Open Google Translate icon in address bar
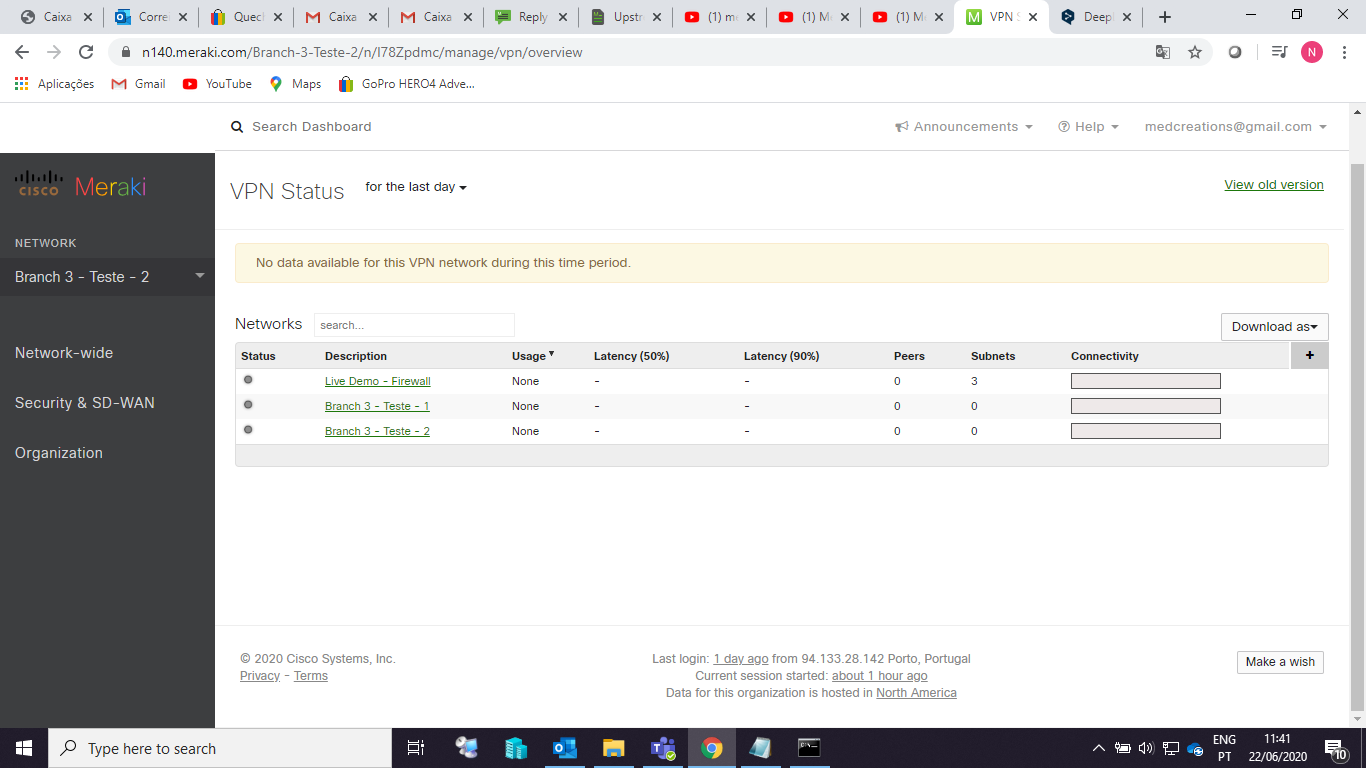 [1163, 52]
